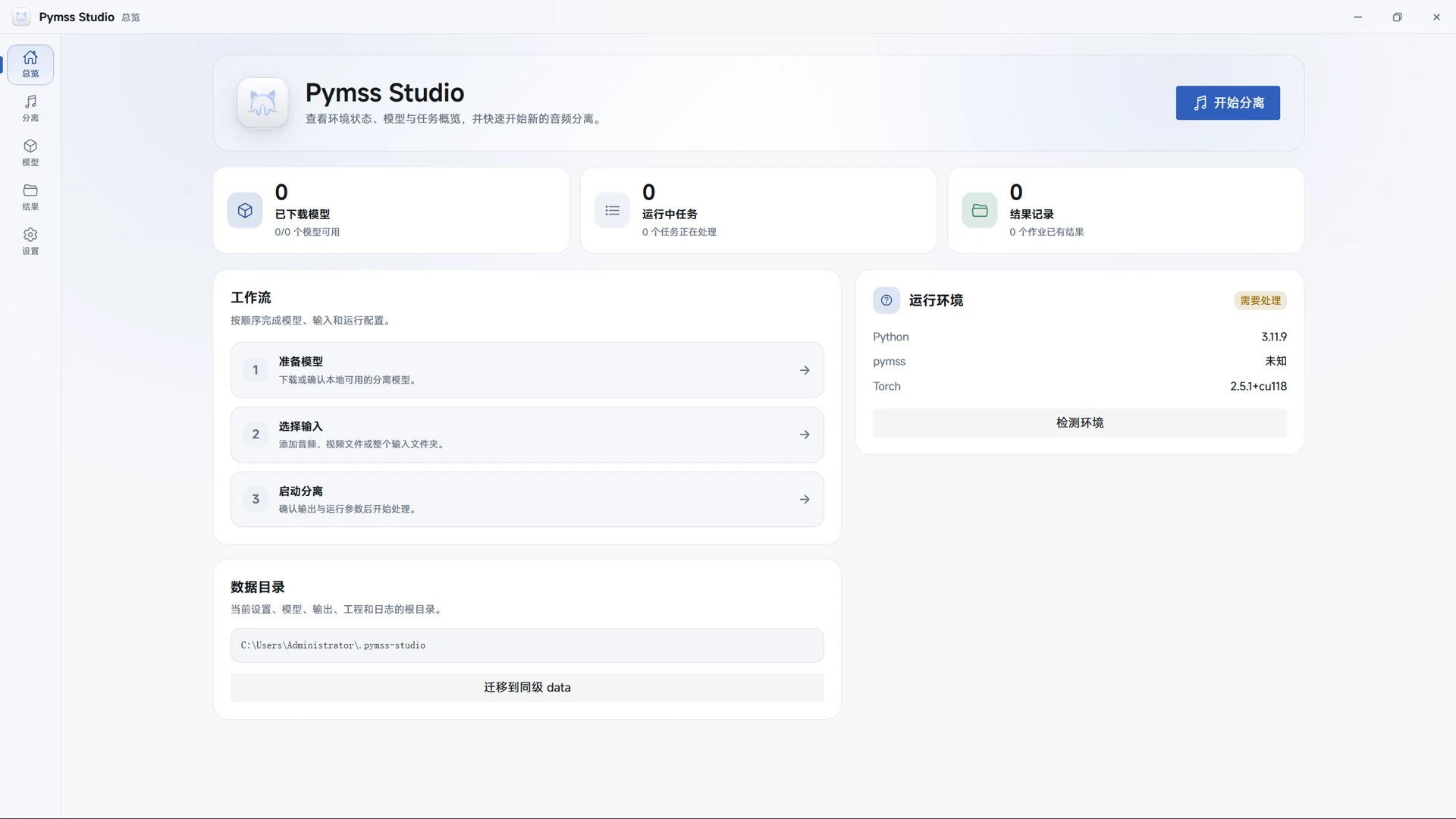Open the 选择输入 workflow step
Screen dimensions: 1456x819
tap(527, 435)
